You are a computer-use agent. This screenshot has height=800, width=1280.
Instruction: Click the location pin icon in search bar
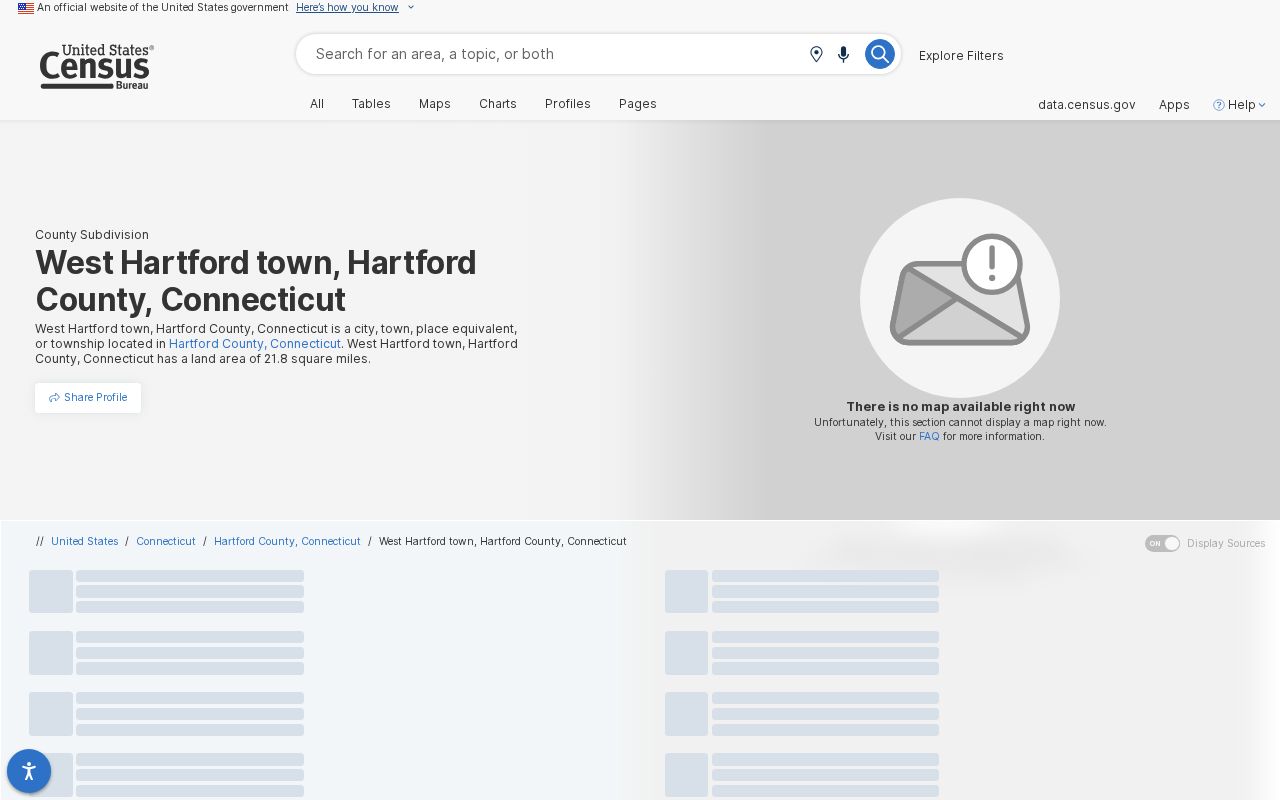(x=816, y=54)
